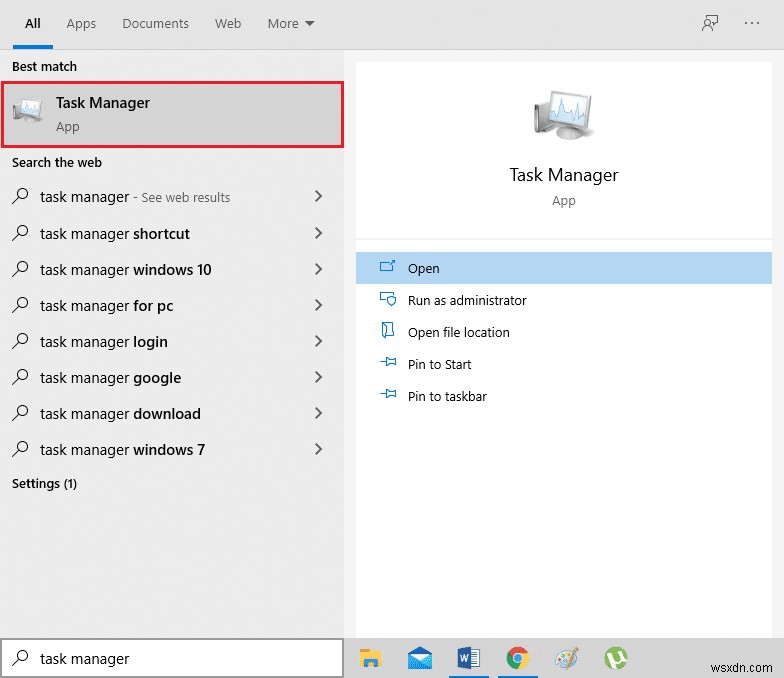Expand arrow for task manager shortcut
This screenshot has height=678, width=784.
point(318,233)
